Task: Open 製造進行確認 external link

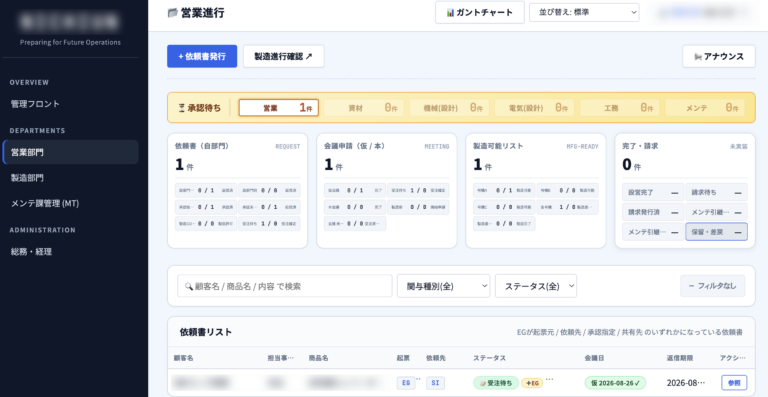Action: 284,56
